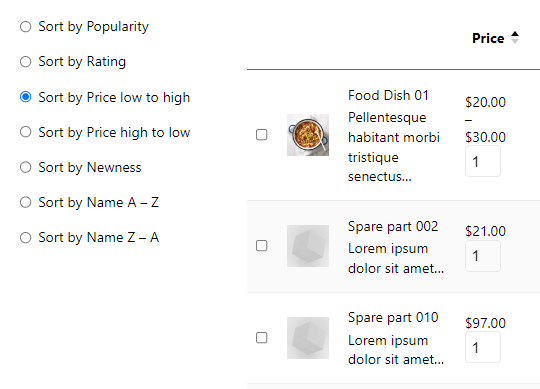Viewport: 540px width, 389px height.
Task: Open the Spare part 002 placeholder image
Action: click(x=308, y=246)
